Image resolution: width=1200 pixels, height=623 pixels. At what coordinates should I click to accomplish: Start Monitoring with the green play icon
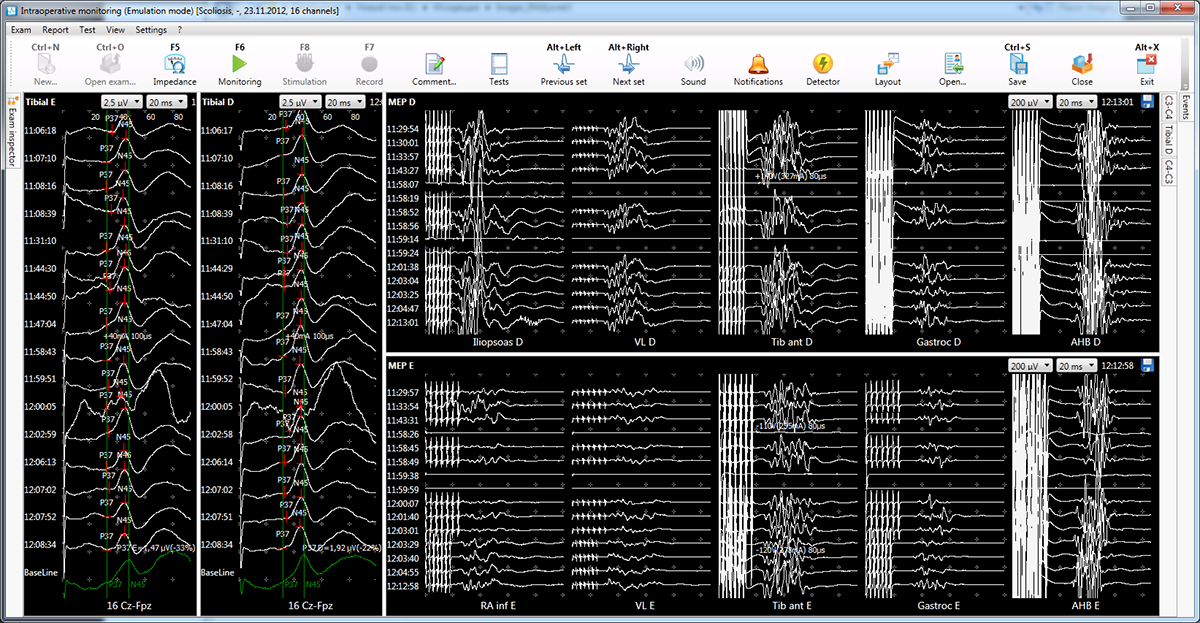click(240, 65)
